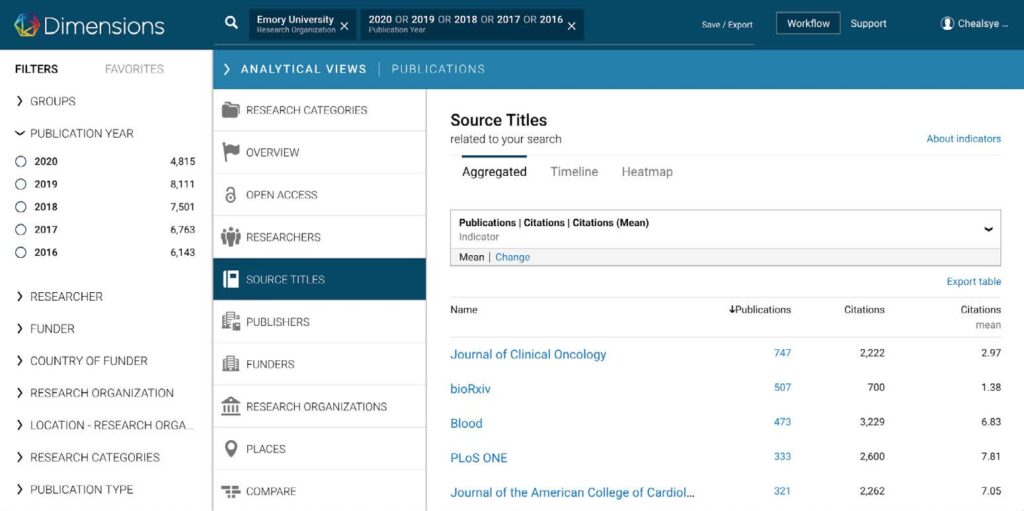Click the search magnifier icon
1024x511 pixels.
231,23
